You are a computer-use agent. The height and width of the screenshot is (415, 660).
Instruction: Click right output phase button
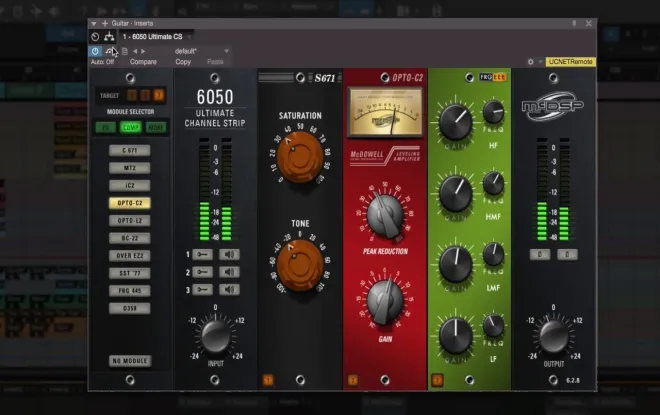point(567,254)
